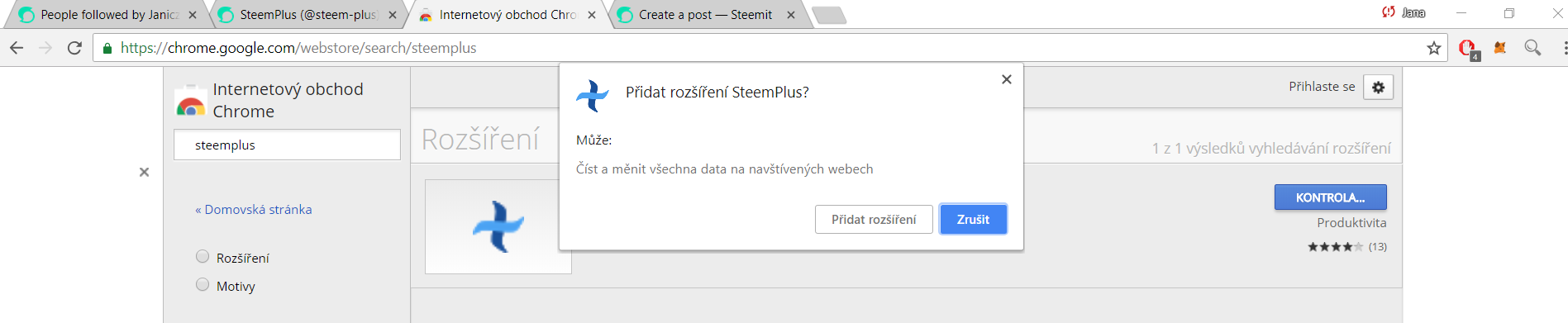Click the red Opera-style extension icon
Viewport: 1568px width, 323px height.
1468,49
